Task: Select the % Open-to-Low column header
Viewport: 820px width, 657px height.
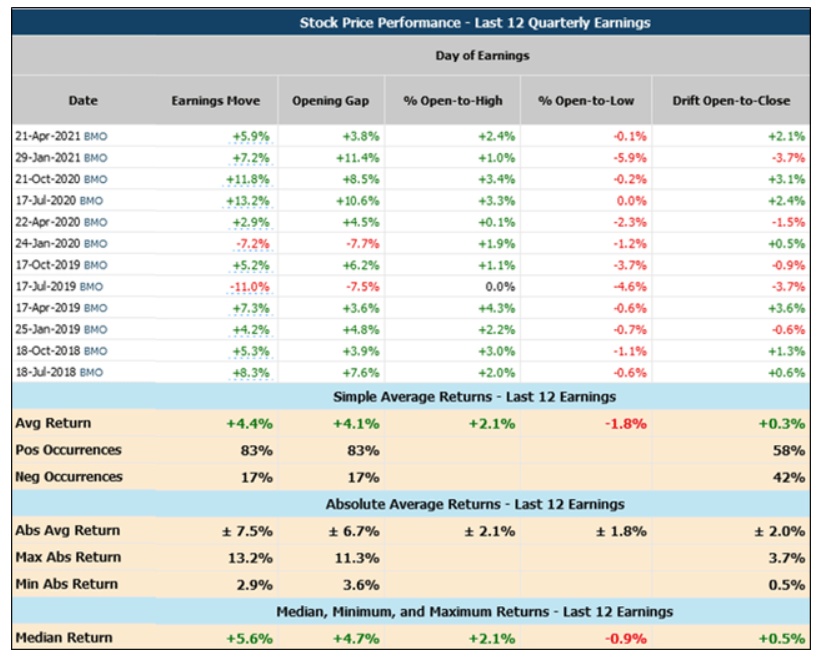Action: click(x=586, y=100)
